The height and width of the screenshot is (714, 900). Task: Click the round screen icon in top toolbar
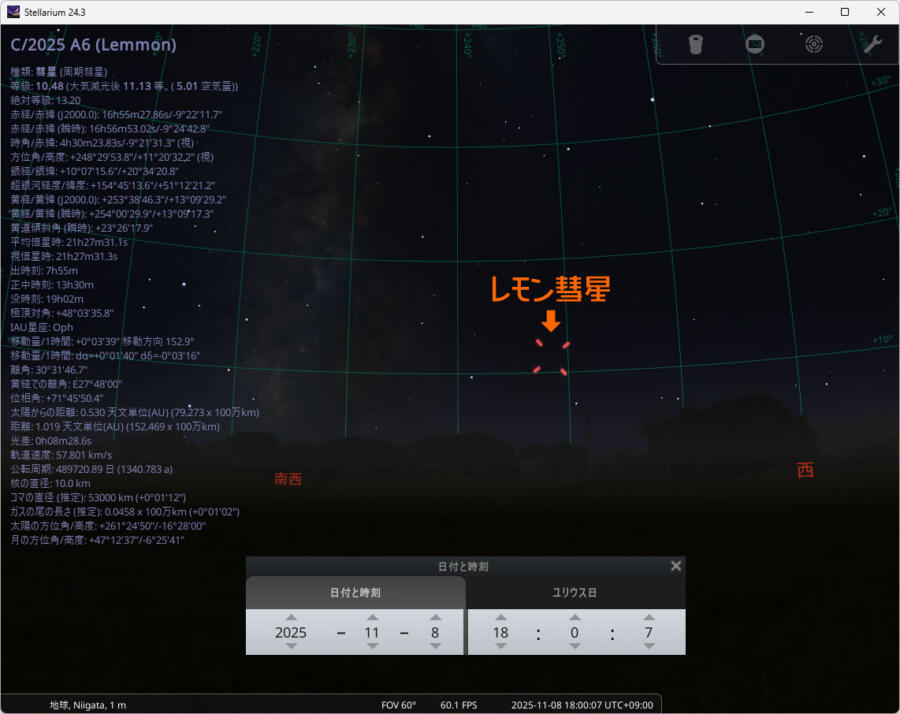coord(755,44)
